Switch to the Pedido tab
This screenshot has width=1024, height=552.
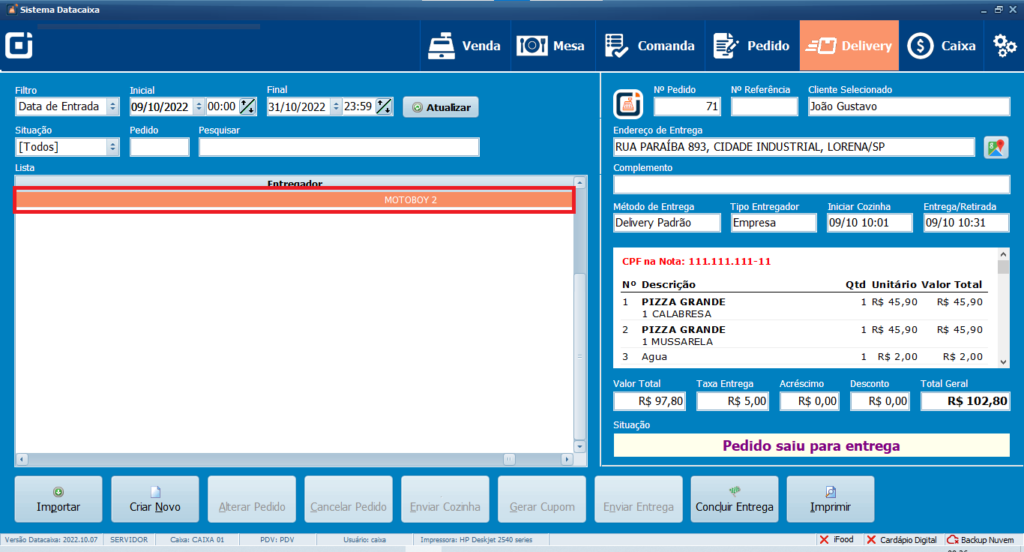[752, 46]
